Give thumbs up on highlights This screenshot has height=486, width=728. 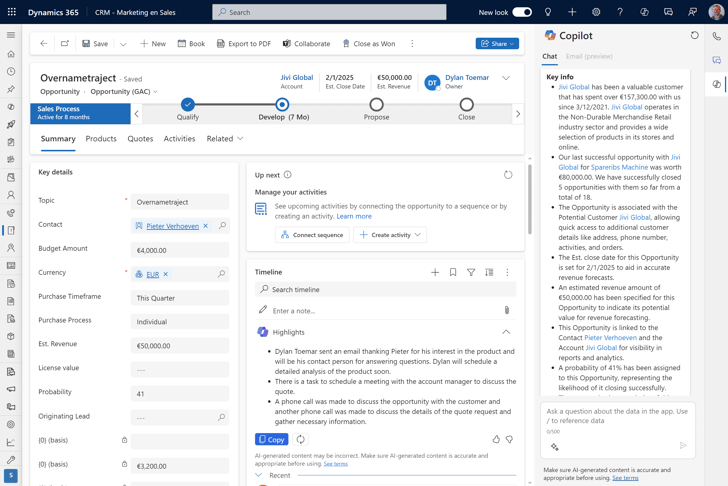pyautogui.click(x=496, y=439)
